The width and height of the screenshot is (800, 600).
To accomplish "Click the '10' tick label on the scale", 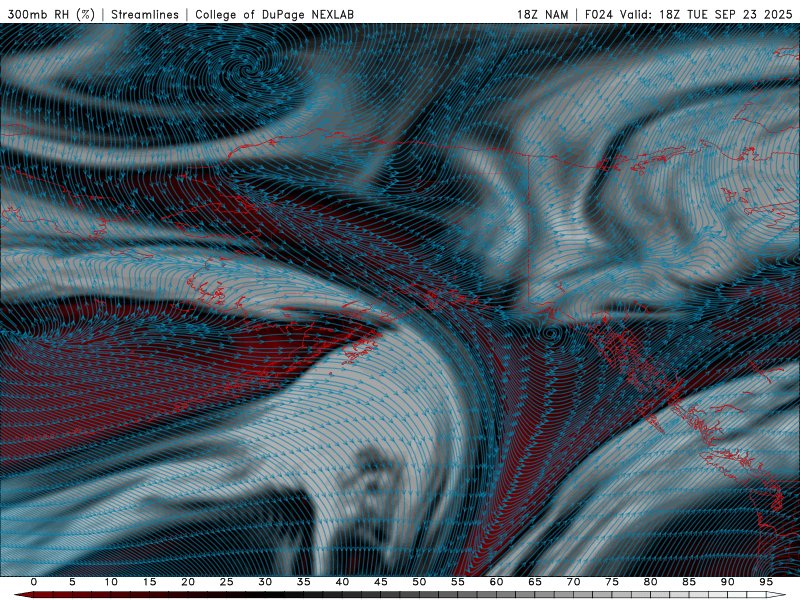I will point(111,582).
